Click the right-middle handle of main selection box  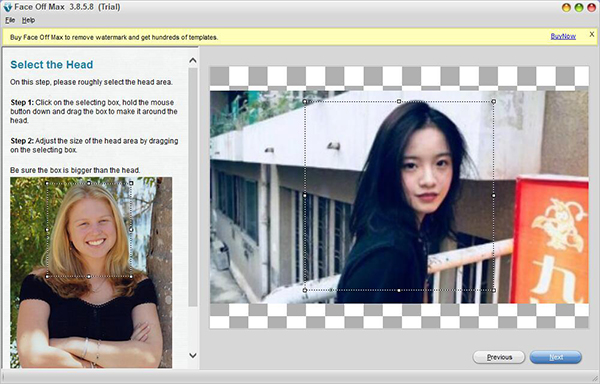(x=494, y=195)
